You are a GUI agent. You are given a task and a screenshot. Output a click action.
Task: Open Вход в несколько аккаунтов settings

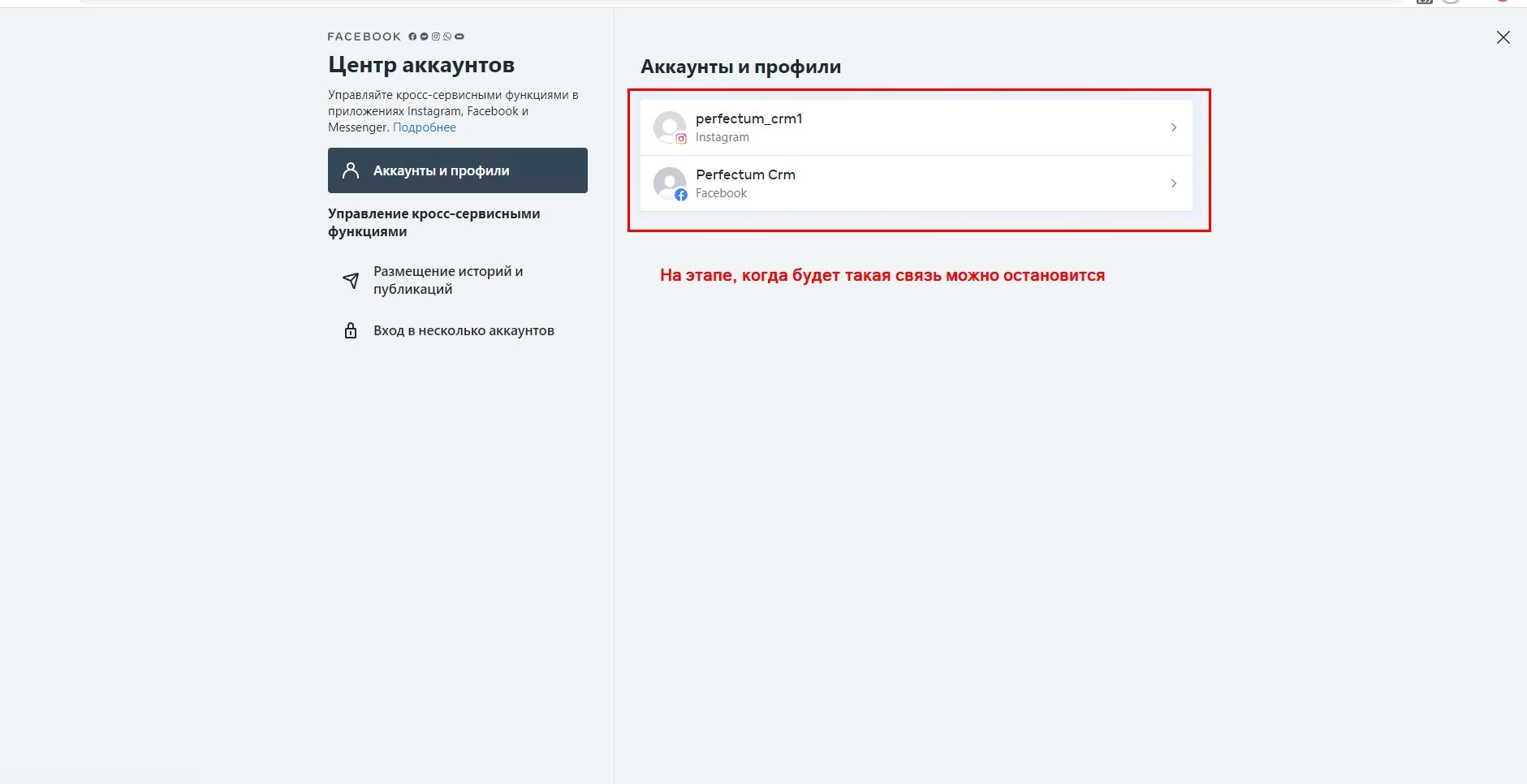[458, 330]
